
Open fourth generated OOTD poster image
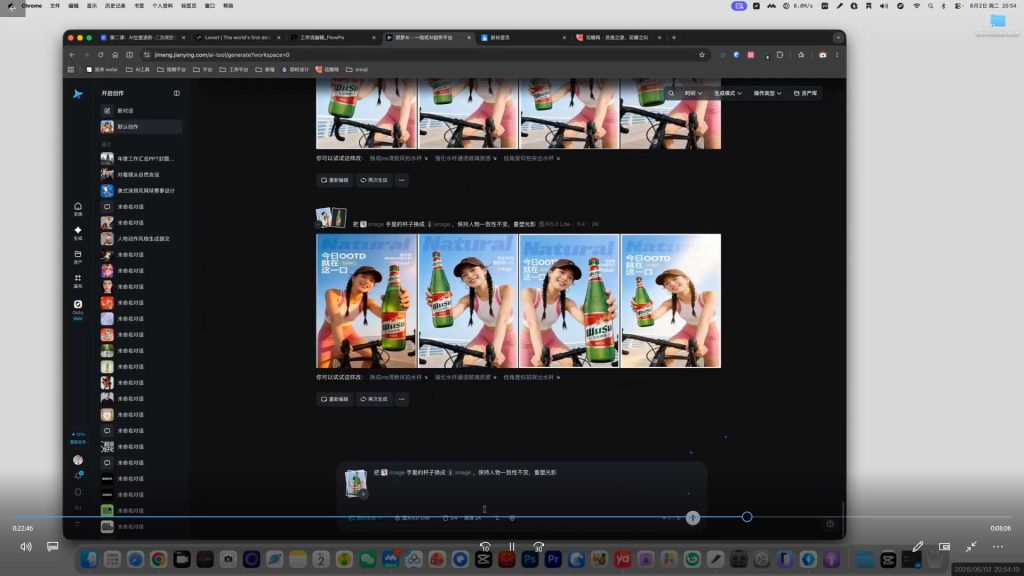click(671, 301)
